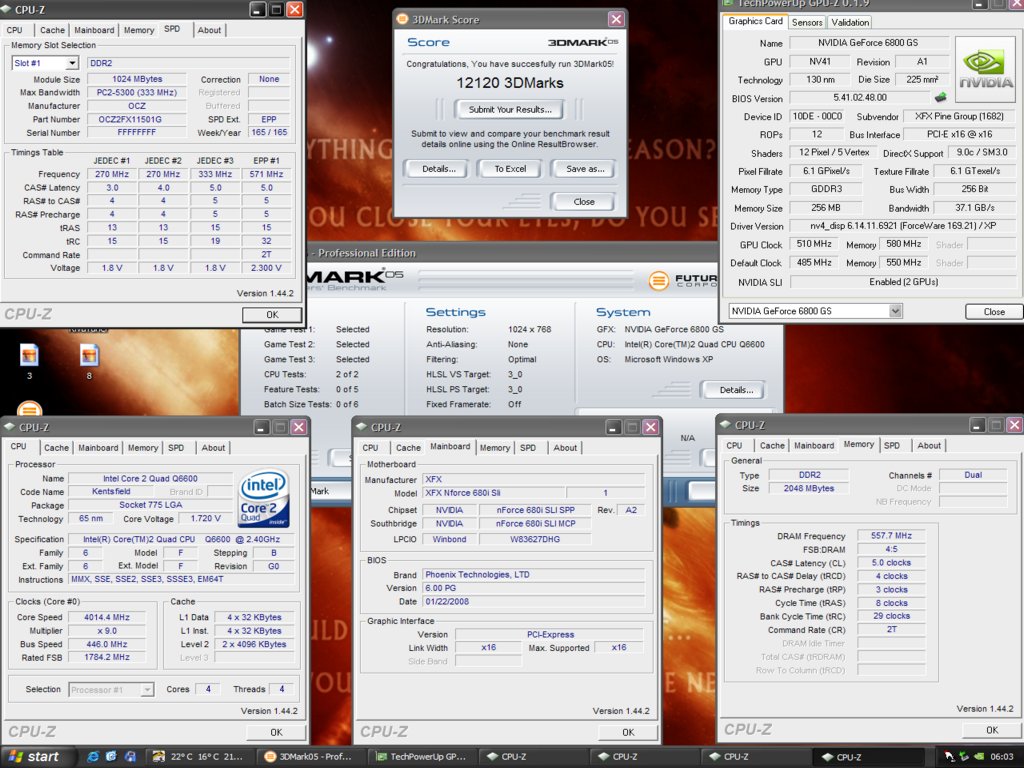Click the green NVIDIA system tray icon
The image size is (1024, 768).
click(x=979, y=757)
